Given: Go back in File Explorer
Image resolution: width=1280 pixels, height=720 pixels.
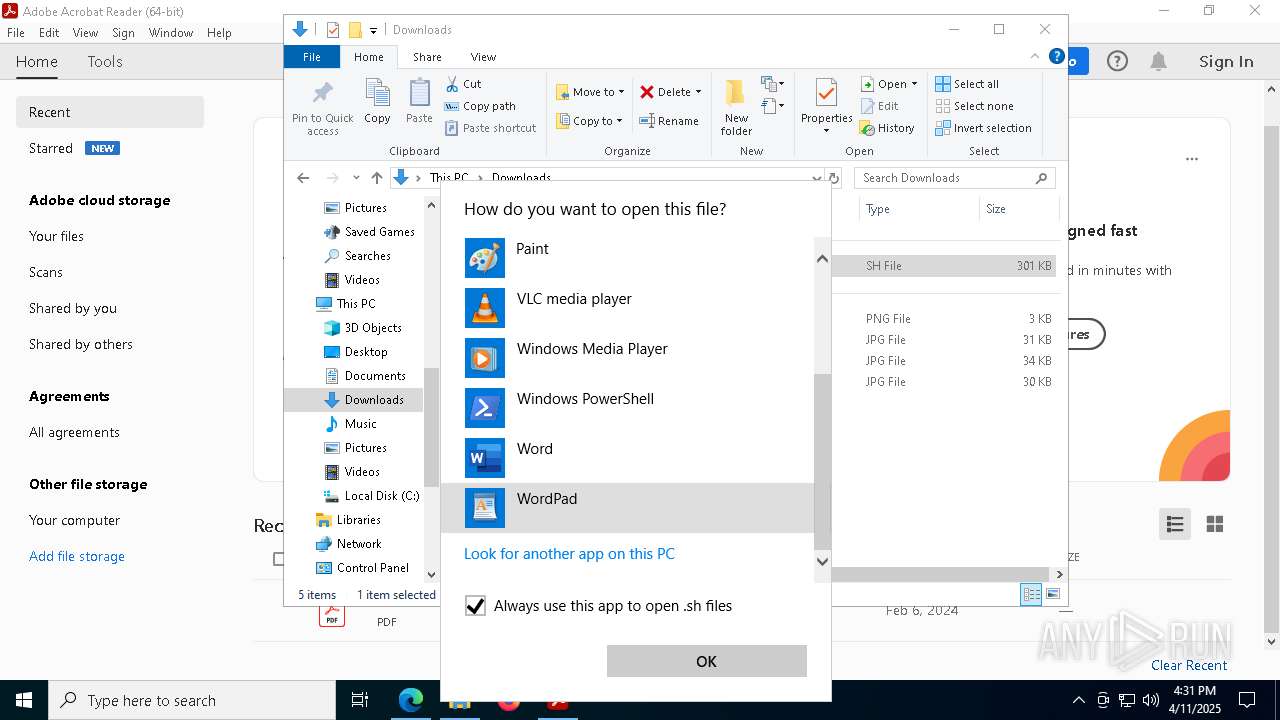Looking at the screenshot, I should tap(303, 178).
